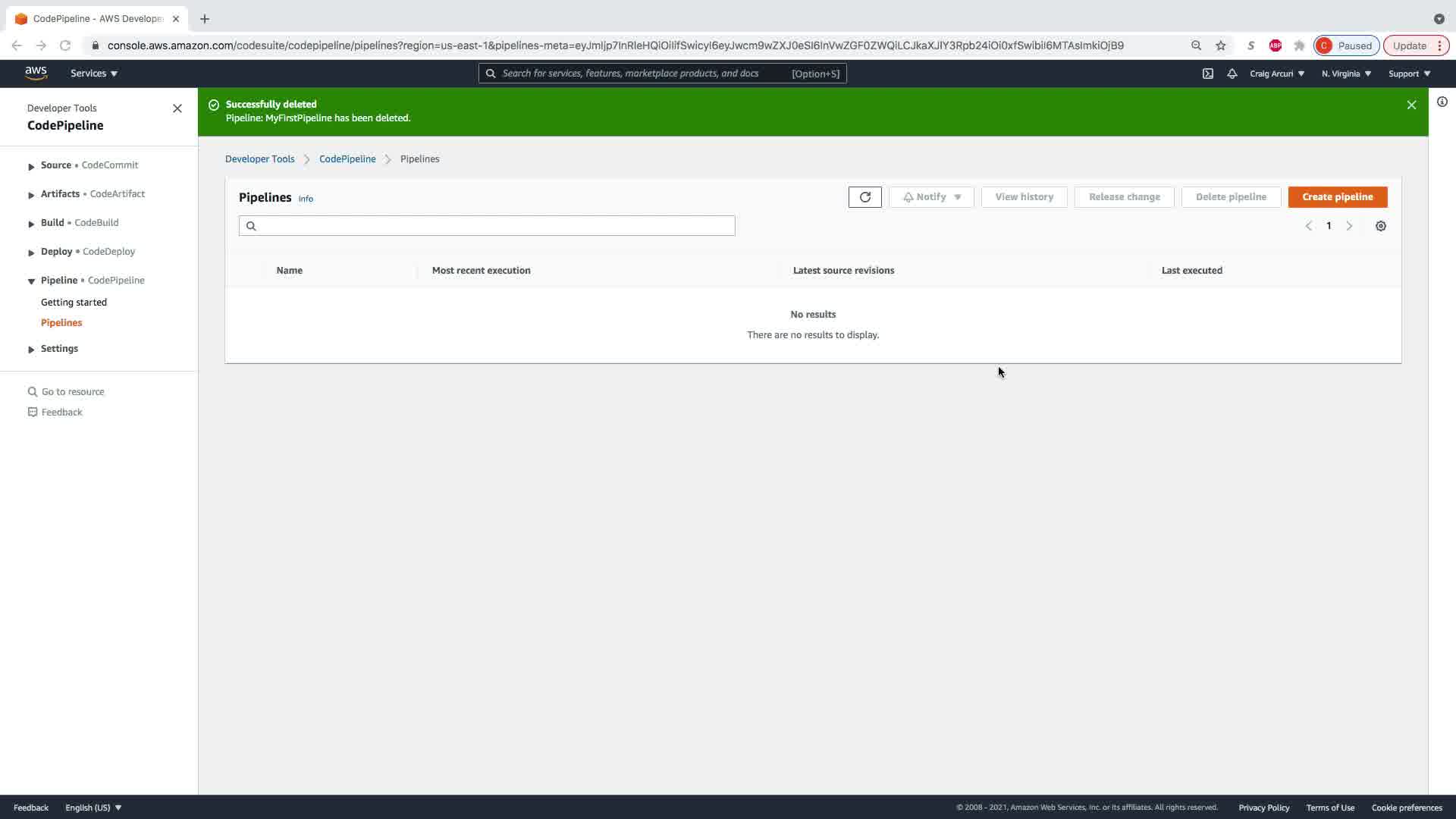Click the refresh pipelines icon button
The width and height of the screenshot is (1456, 819).
(x=864, y=197)
